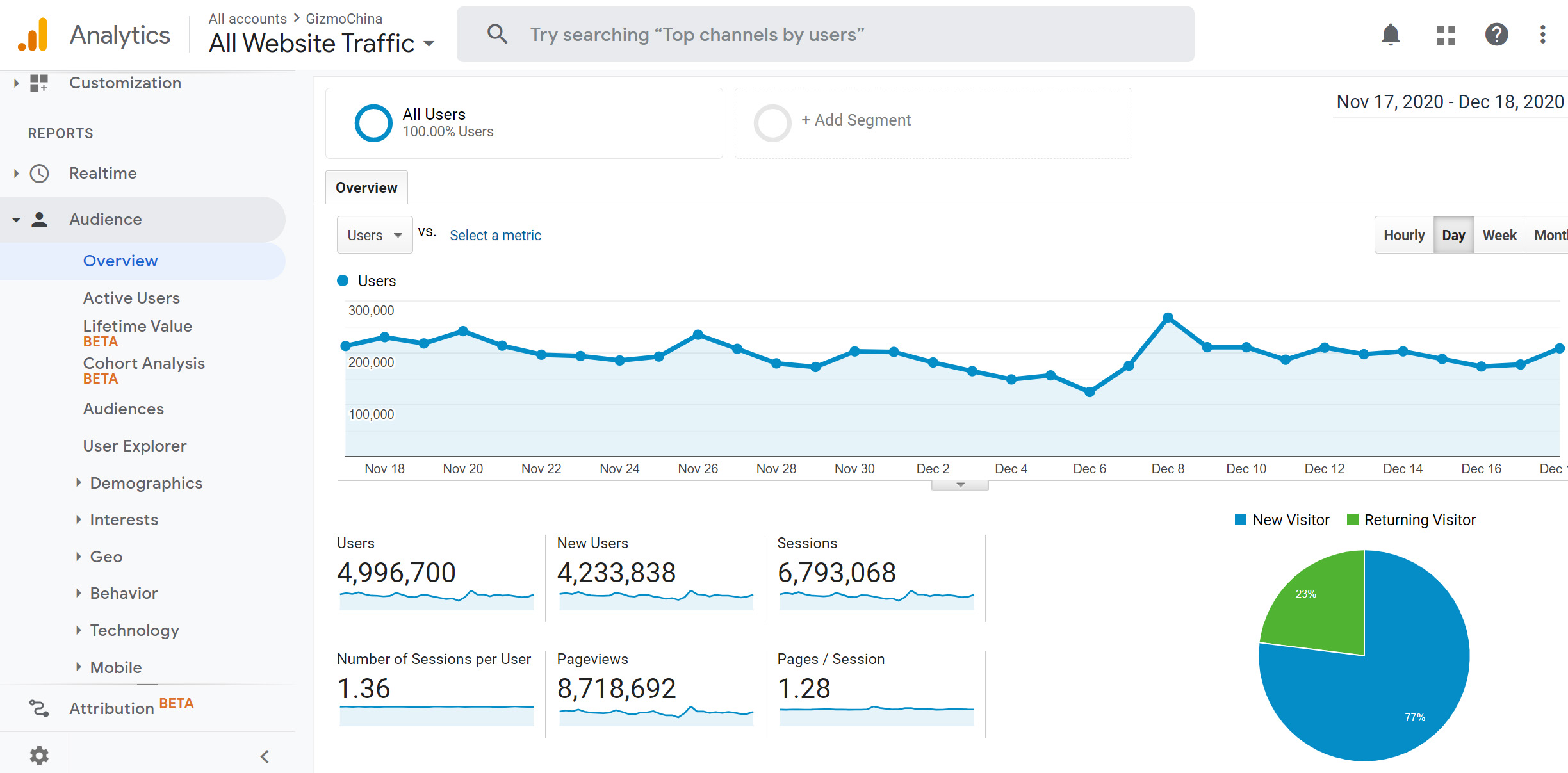Click the Customization dashboard icon

(39, 83)
